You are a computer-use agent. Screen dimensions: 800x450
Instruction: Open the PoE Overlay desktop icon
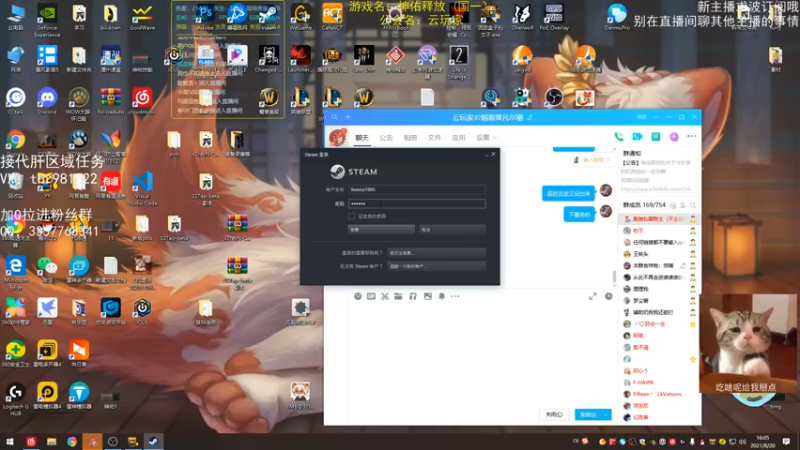[x=554, y=18]
